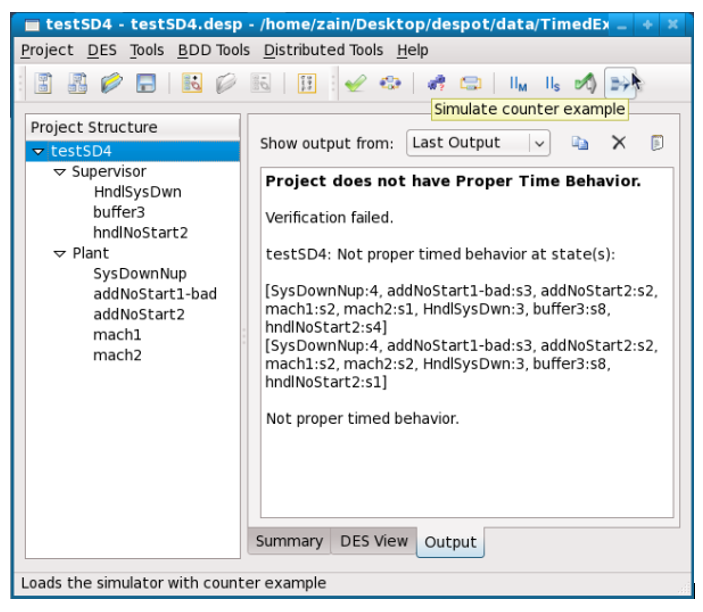
Task: Collapse the Plant tree node
Action: 59,254
